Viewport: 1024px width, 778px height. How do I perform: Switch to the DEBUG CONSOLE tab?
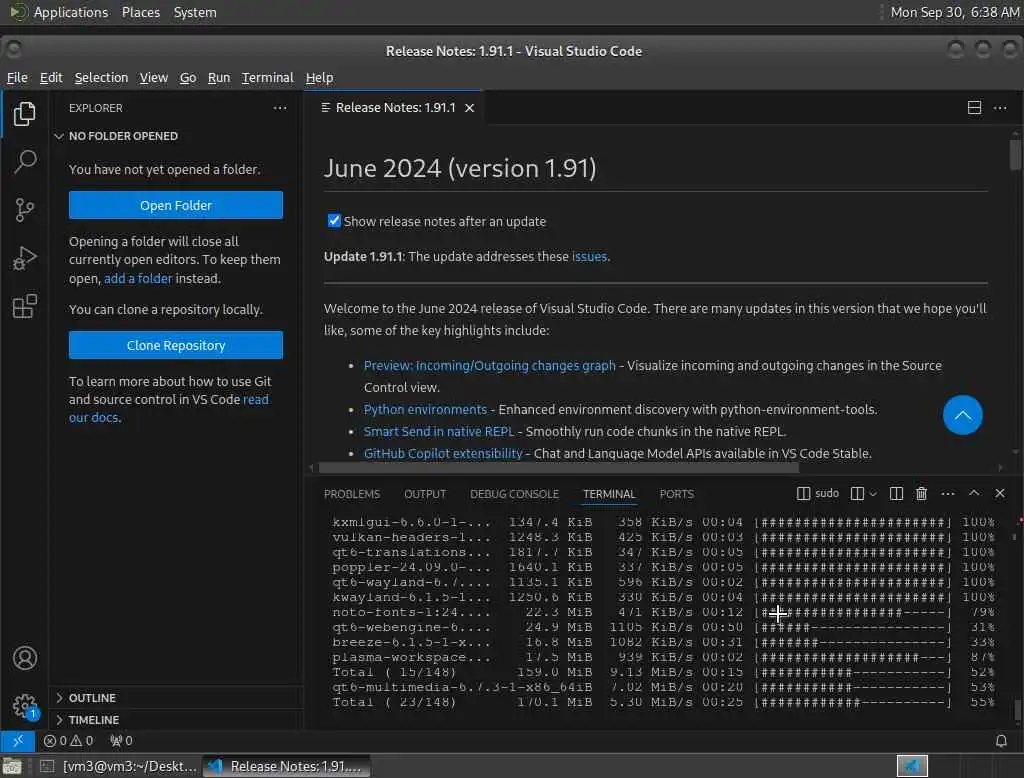(514, 494)
